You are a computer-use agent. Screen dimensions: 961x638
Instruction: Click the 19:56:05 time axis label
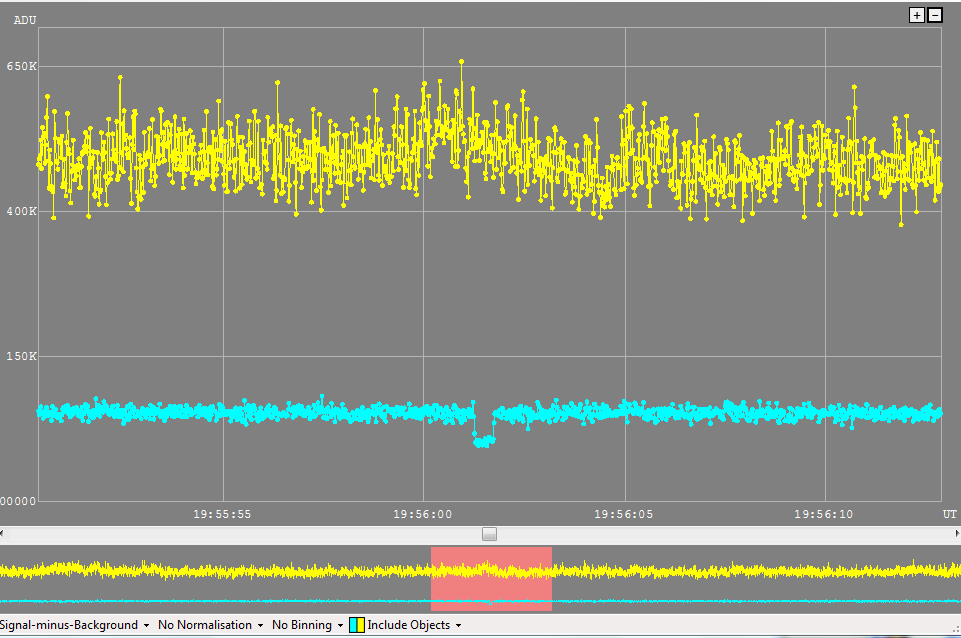pos(624,514)
